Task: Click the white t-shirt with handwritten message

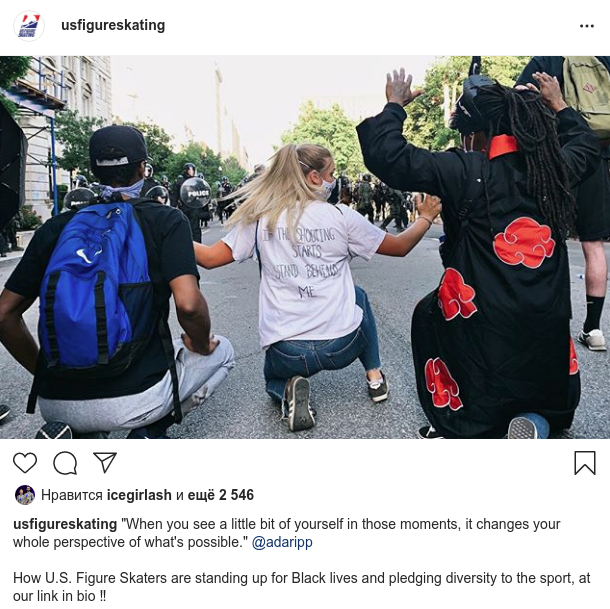Action: coord(304,272)
